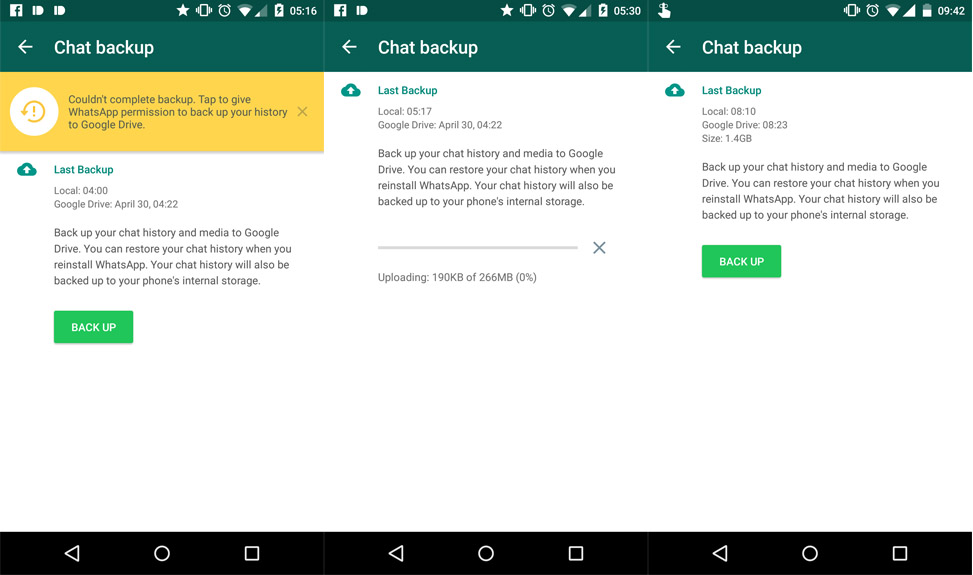
Task: Click cloud upload icon beside Local: 08:10 backup
Action: [x=675, y=91]
